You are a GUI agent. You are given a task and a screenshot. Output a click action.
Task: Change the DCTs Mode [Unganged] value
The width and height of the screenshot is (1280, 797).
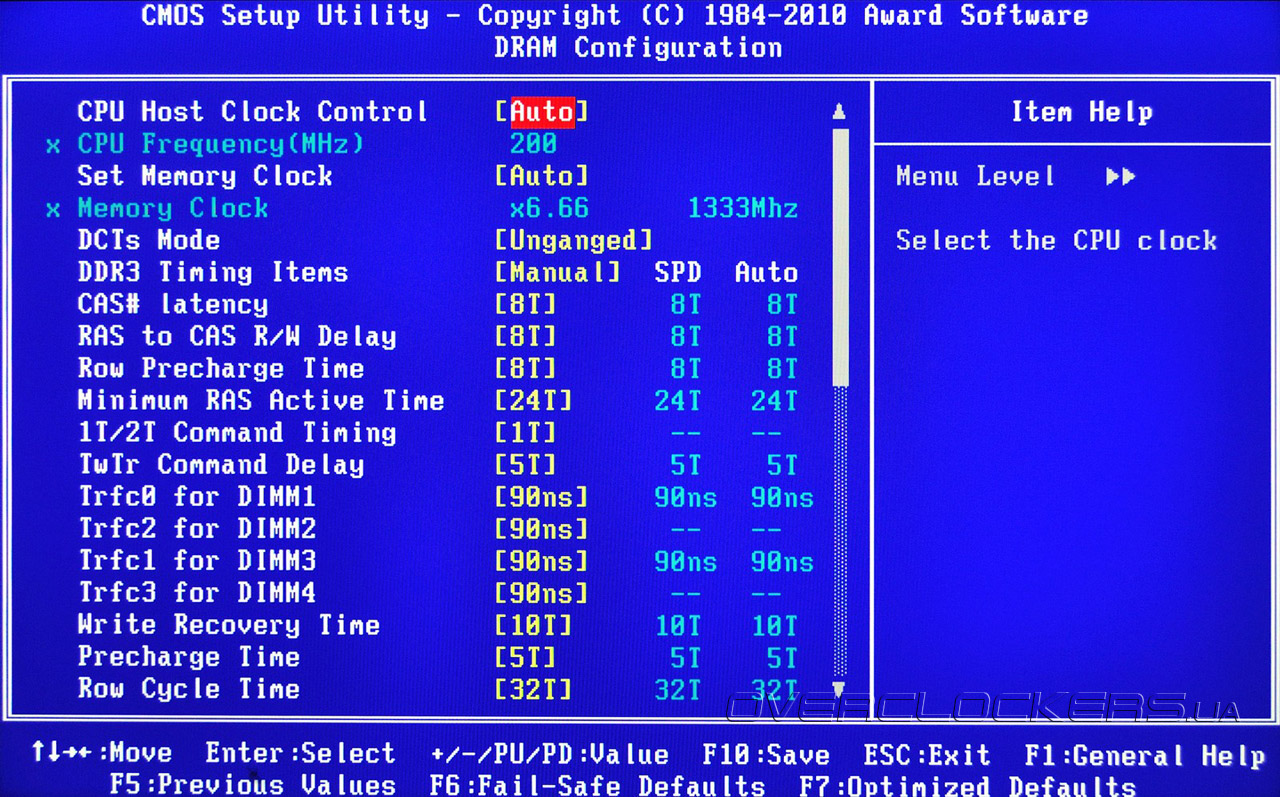pos(574,240)
